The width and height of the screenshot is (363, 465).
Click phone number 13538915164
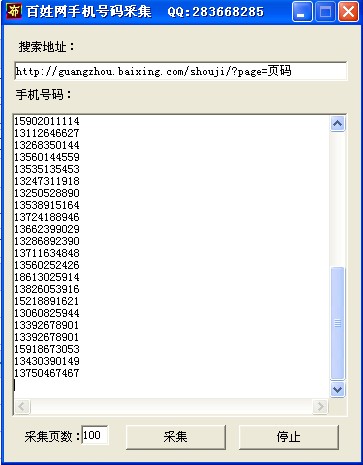[x=47, y=205]
